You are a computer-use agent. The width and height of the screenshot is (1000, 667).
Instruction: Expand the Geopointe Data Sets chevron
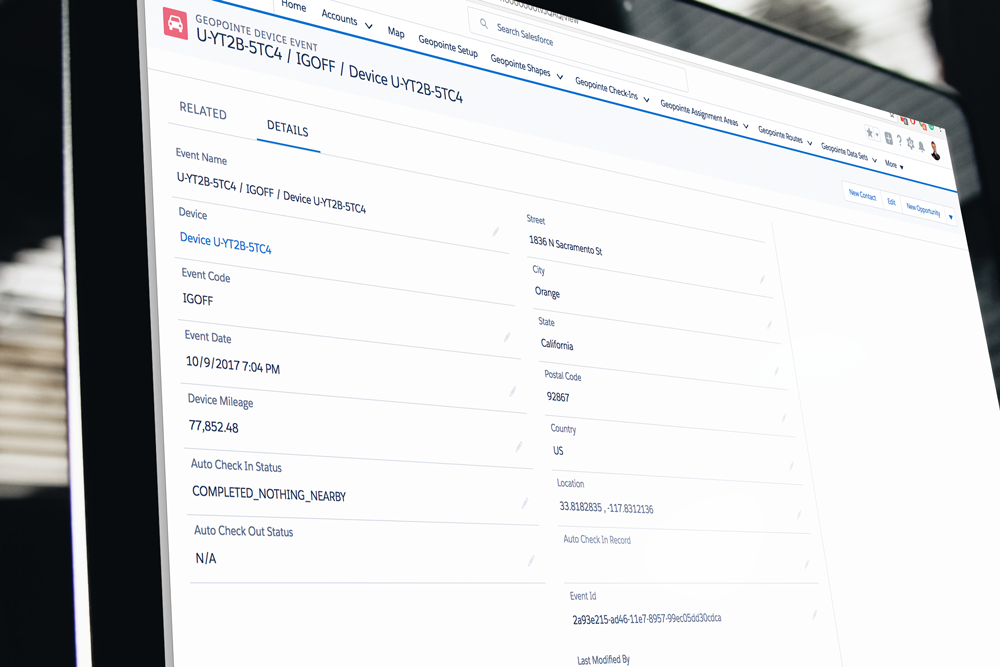click(874, 159)
